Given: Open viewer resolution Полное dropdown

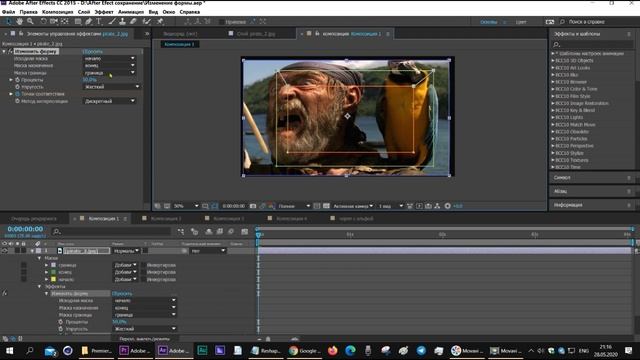Looking at the screenshot, I should [294, 206].
